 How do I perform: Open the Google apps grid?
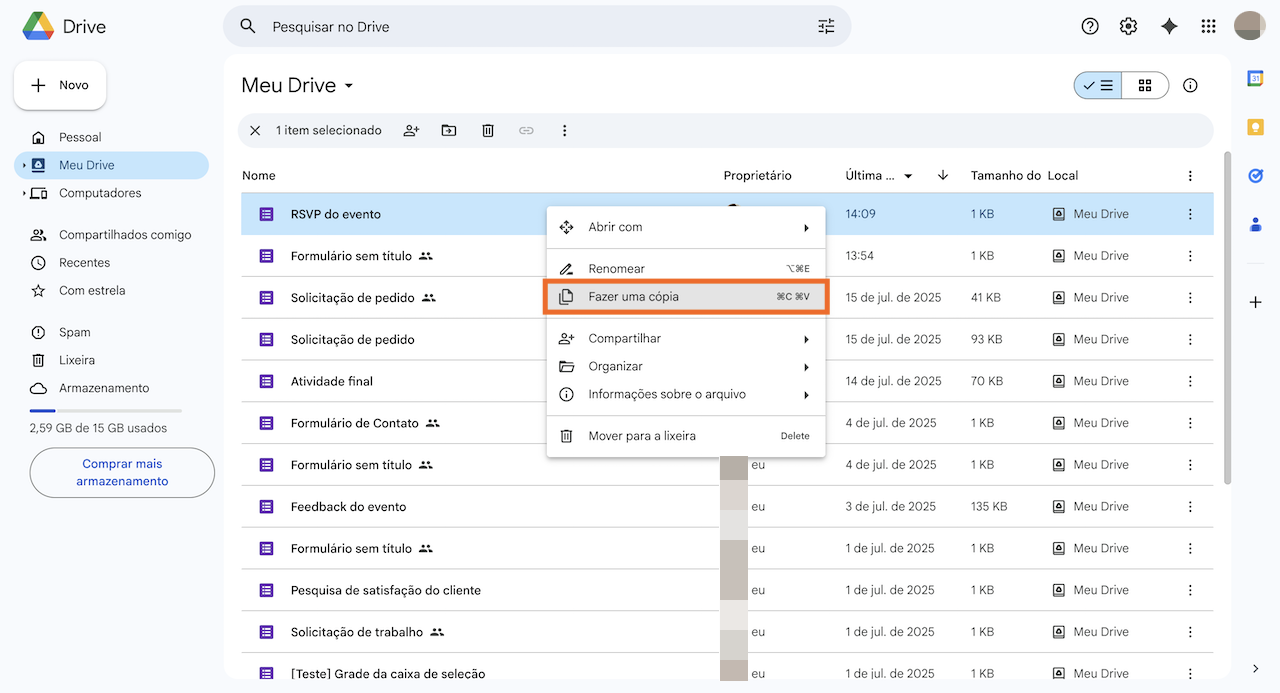coord(1208,27)
